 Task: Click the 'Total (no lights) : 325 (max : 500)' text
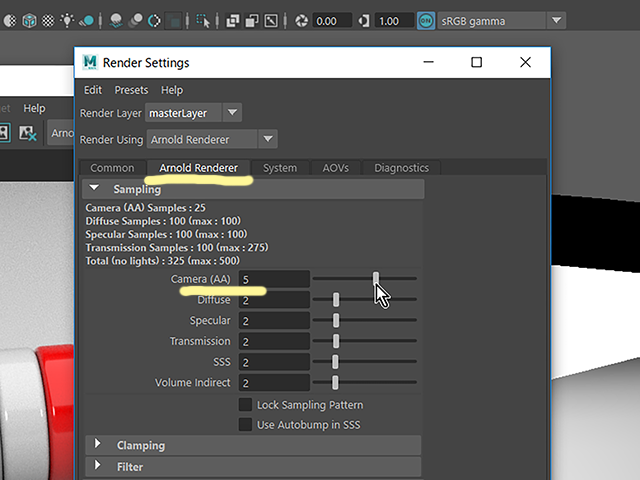(162, 261)
